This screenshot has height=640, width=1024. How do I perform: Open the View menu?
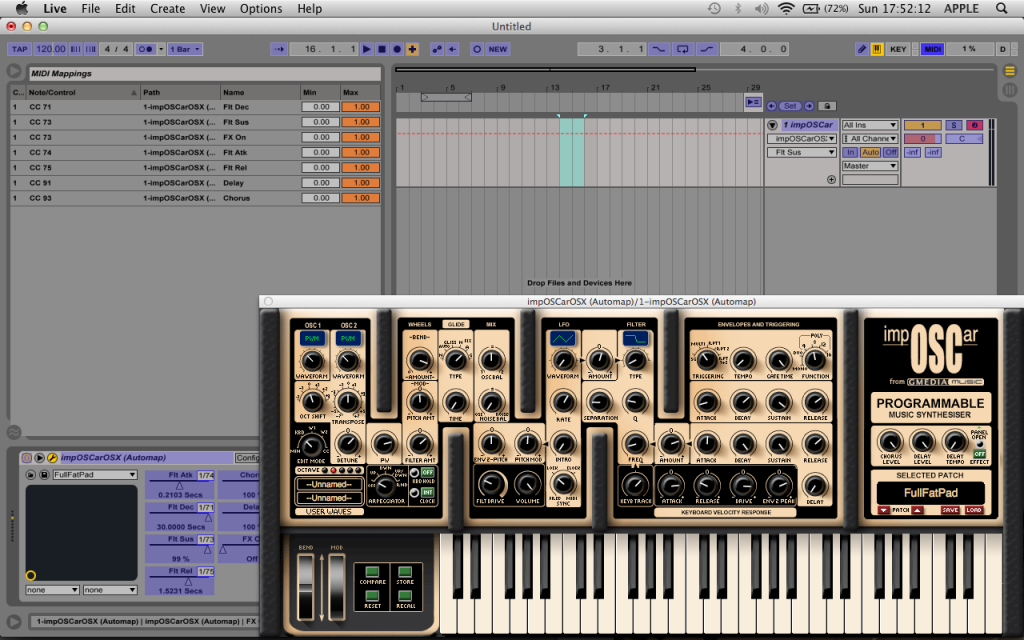pyautogui.click(x=212, y=8)
